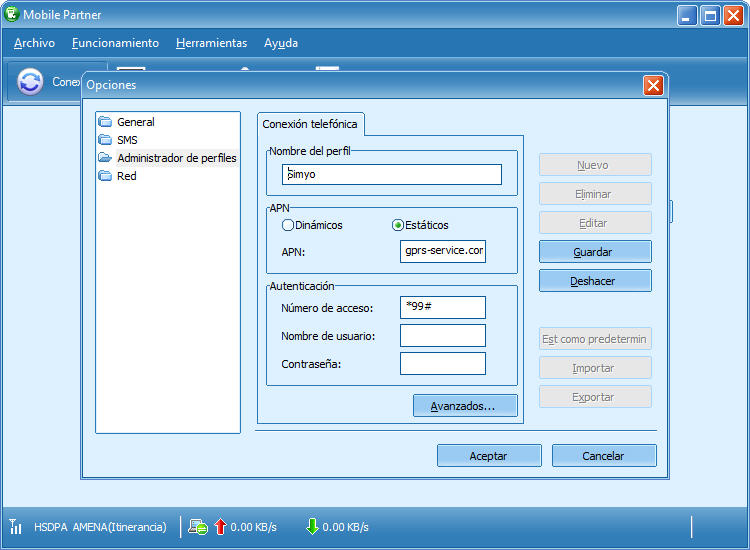Click the green download speed arrow
Screen dimensions: 750x550
(x=312, y=527)
